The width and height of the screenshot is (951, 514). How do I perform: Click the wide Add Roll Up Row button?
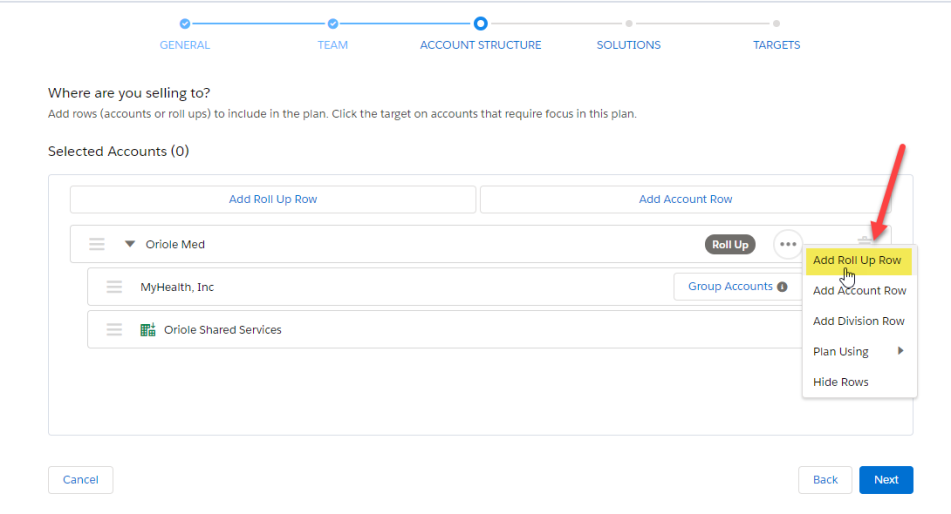pyautogui.click(x=273, y=199)
